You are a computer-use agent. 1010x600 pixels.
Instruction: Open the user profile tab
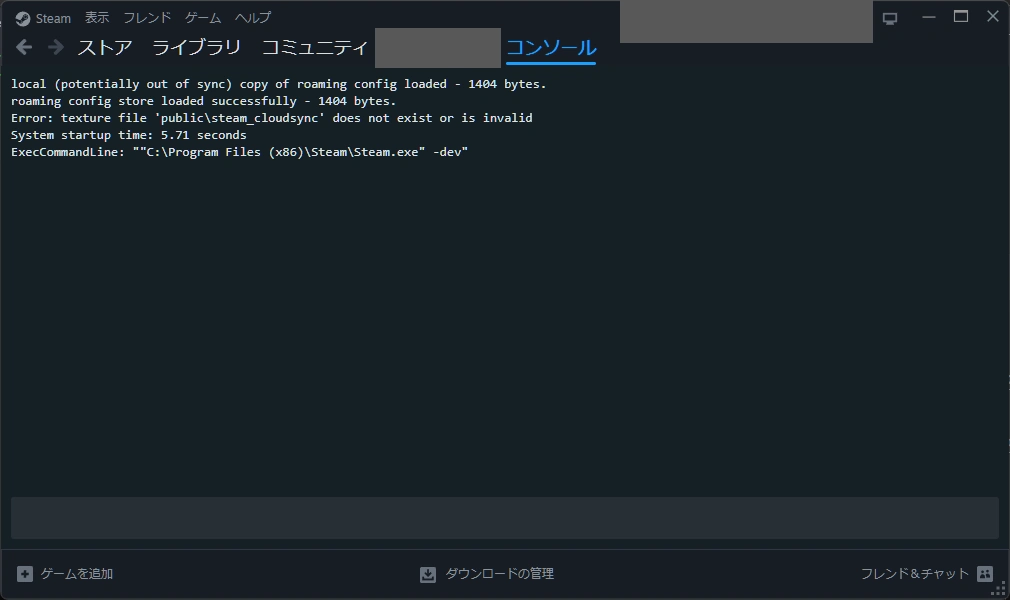pyautogui.click(x=437, y=46)
